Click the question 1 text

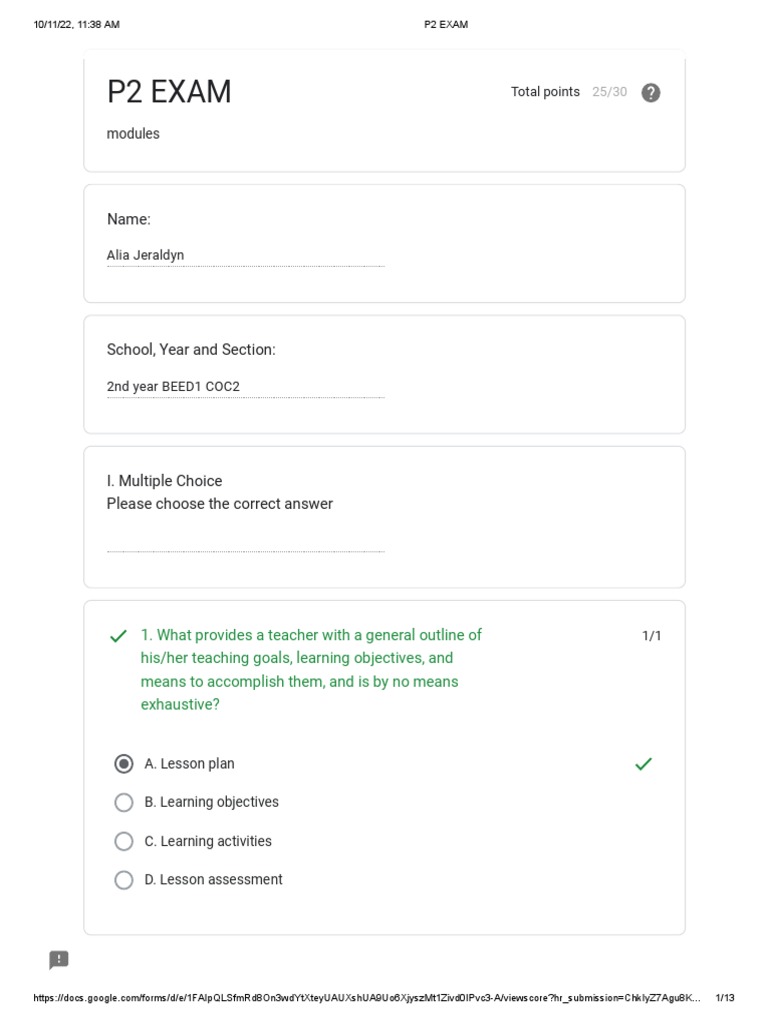[x=311, y=669]
